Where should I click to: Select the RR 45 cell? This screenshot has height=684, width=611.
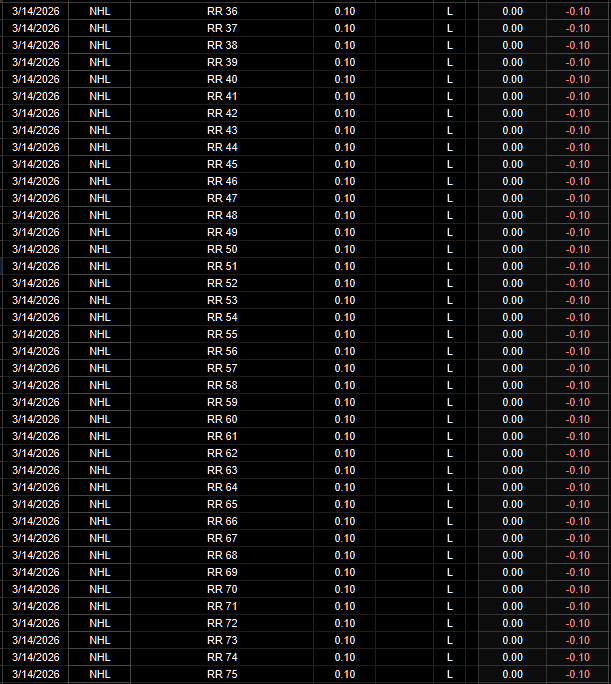(x=222, y=164)
